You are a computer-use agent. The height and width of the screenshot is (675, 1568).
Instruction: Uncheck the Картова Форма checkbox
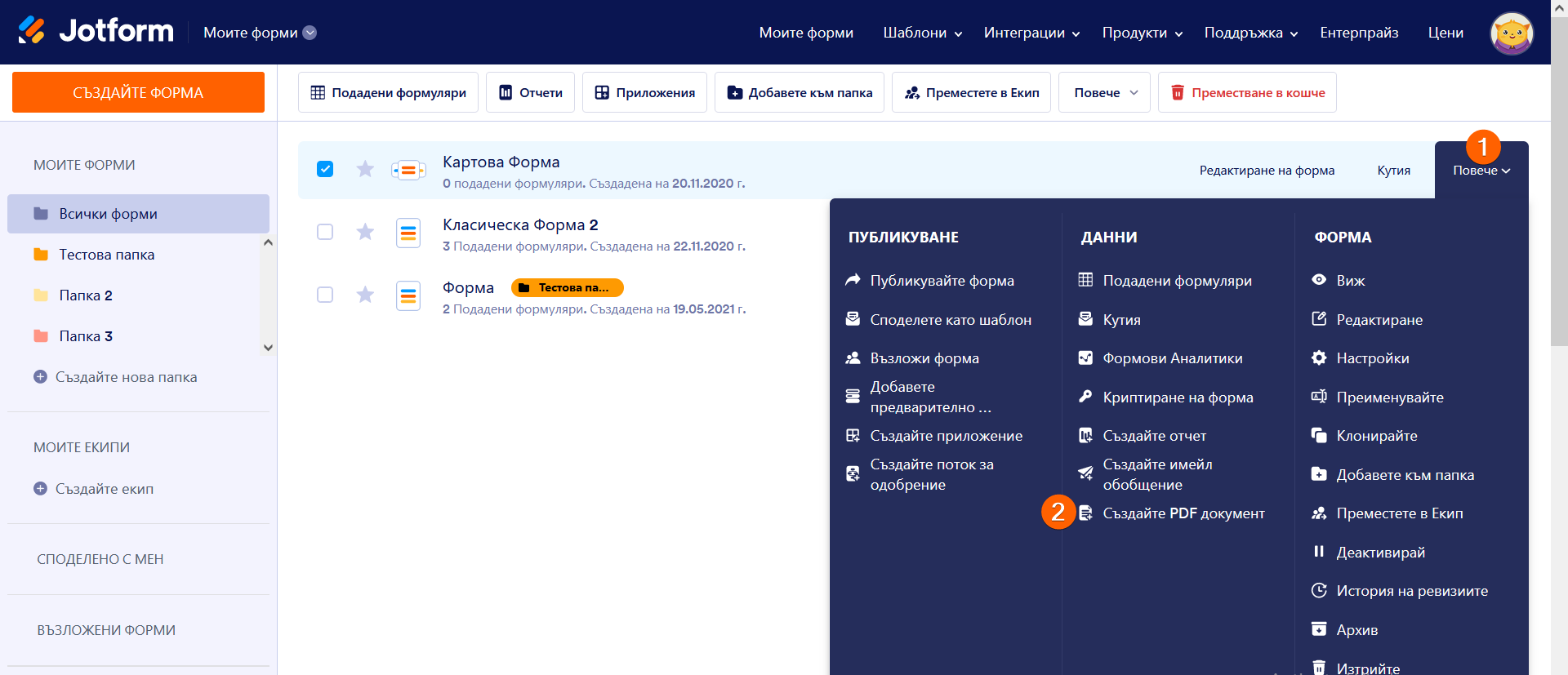(325, 169)
